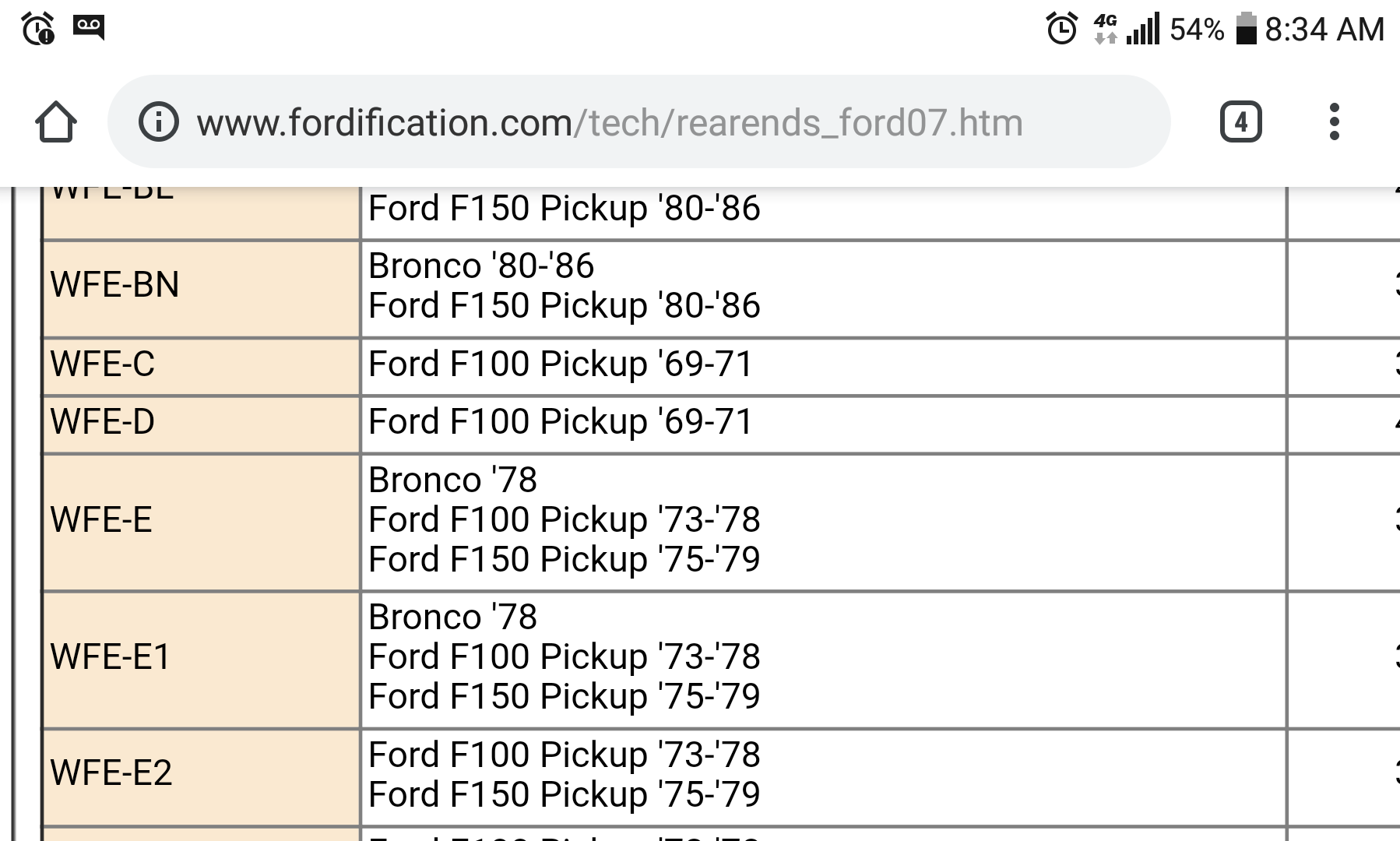The height and width of the screenshot is (841, 1400).
Task: Tap the clock showing 8:34 AM
Action: [1322, 30]
